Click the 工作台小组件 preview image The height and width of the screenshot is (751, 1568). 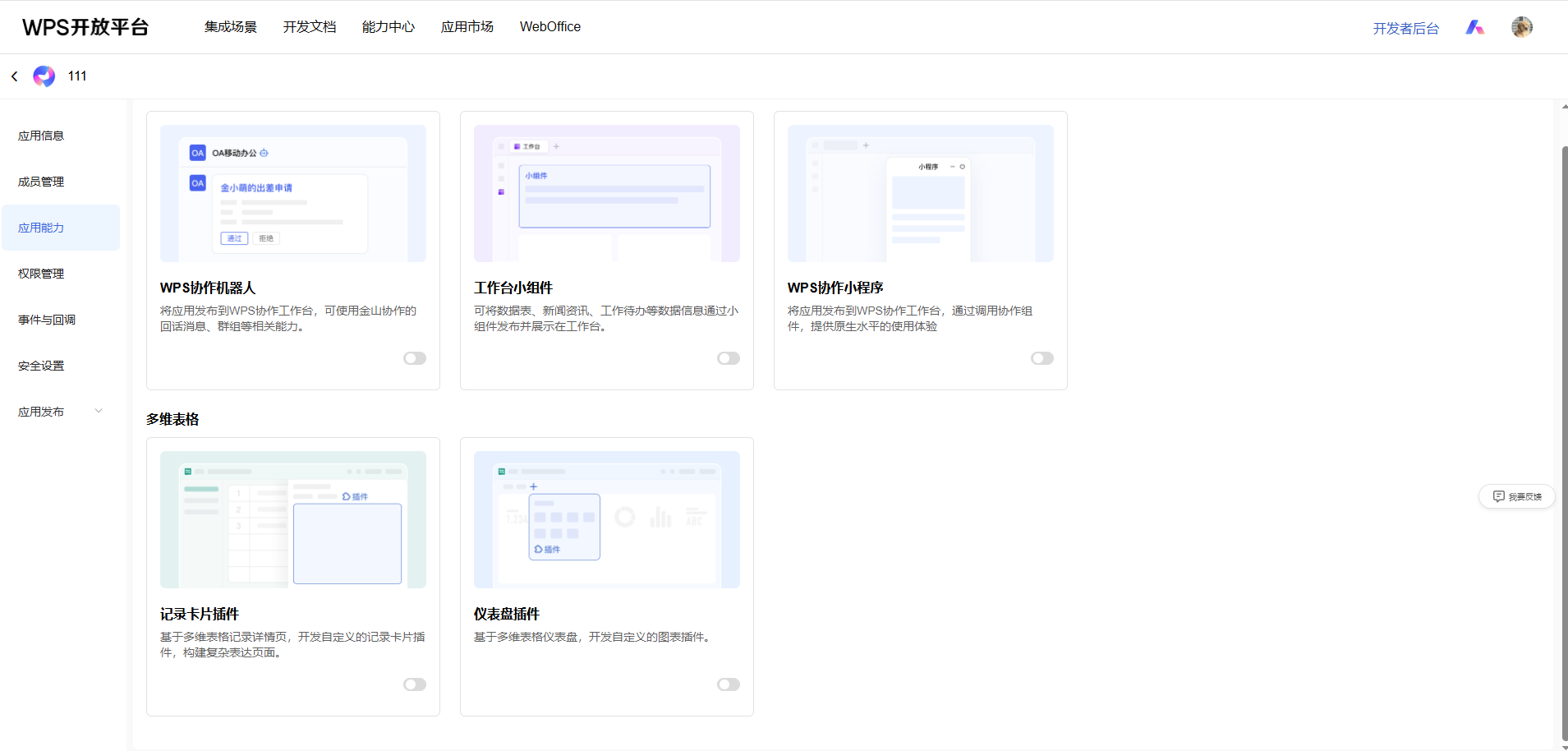(x=607, y=193)
